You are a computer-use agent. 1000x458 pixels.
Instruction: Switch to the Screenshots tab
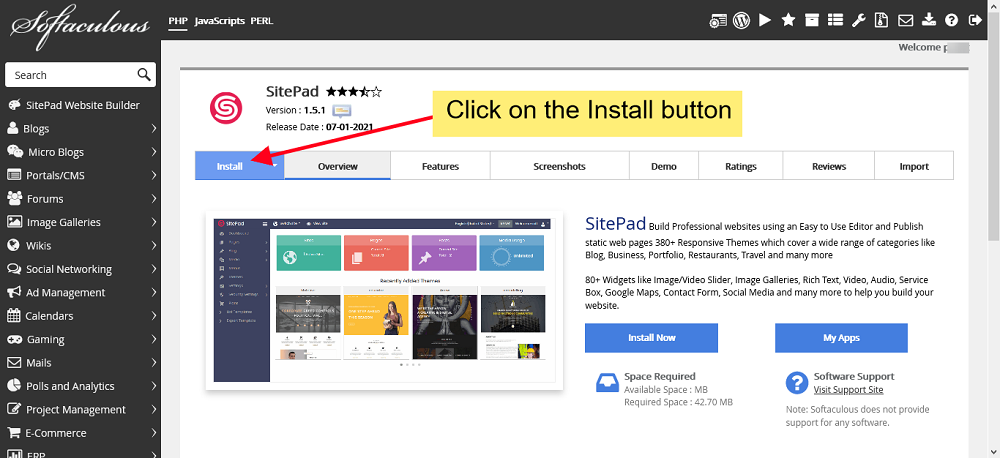point(559,166)
